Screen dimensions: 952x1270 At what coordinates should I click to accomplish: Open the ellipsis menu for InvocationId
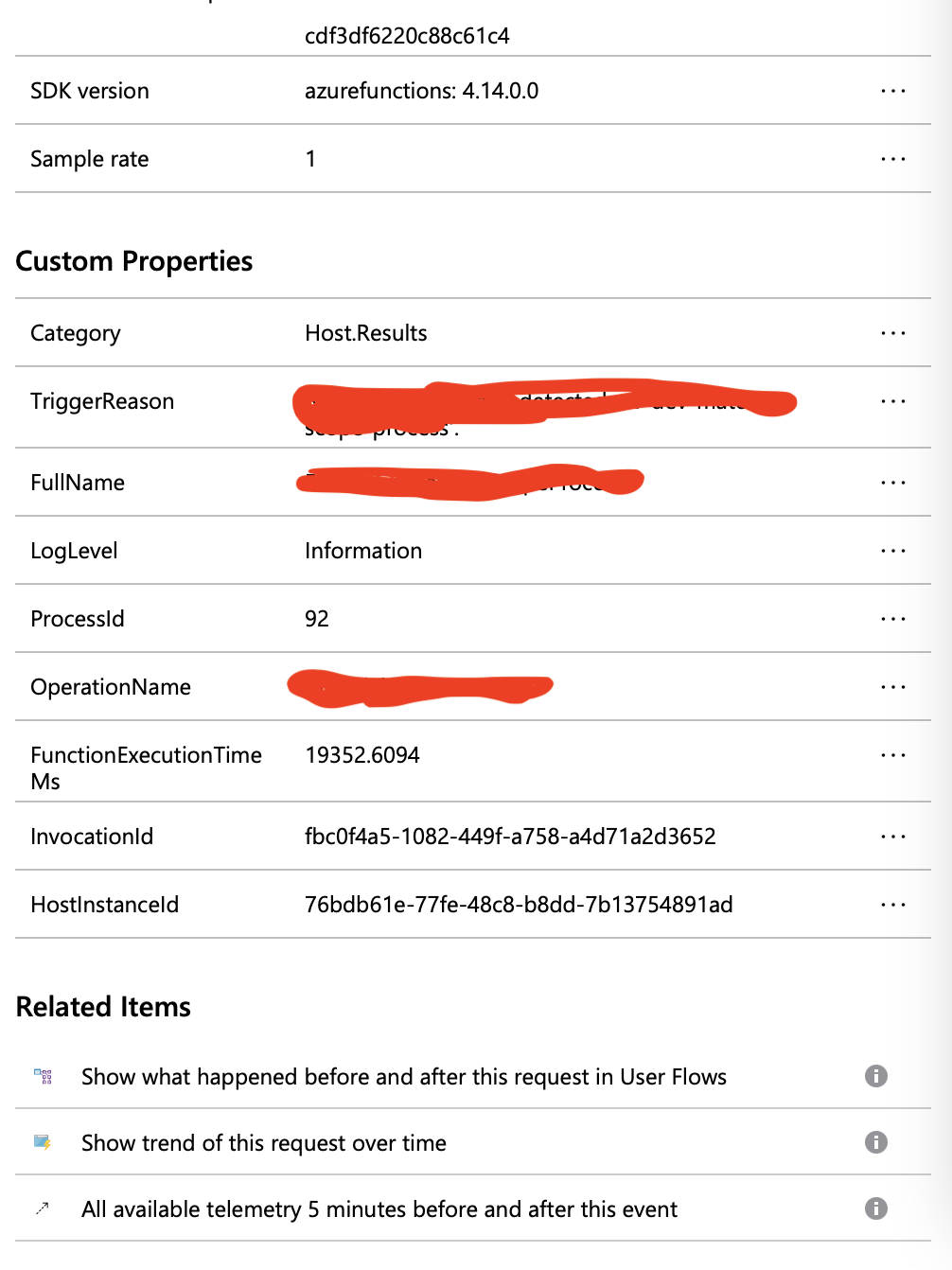coord(892,837)
